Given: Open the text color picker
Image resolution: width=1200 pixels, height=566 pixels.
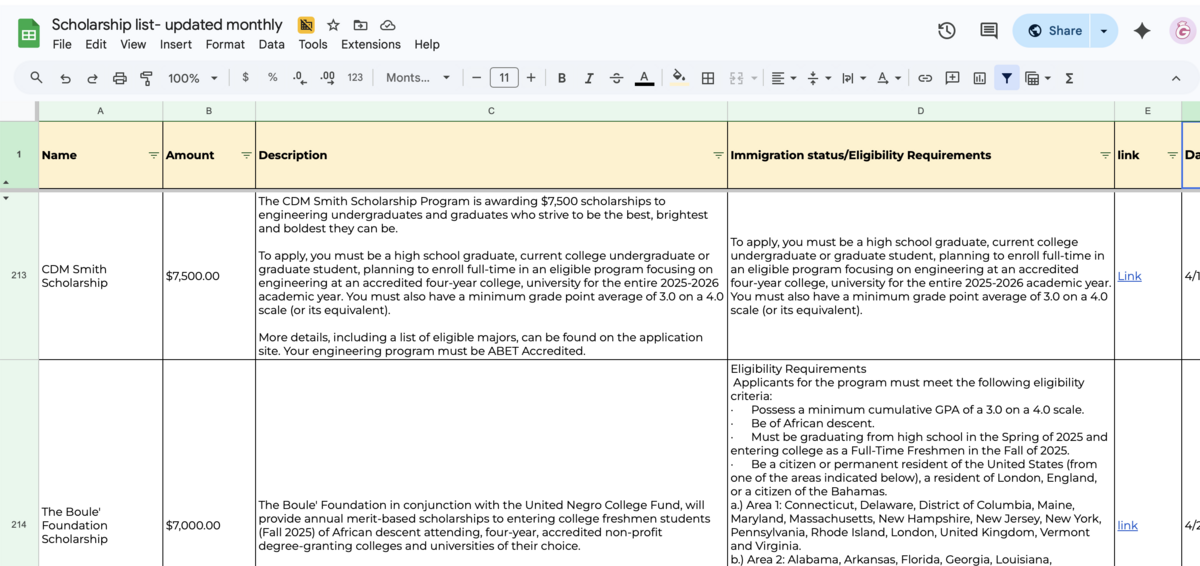Looking at the screenshot, I should click(x=644, y=78).
